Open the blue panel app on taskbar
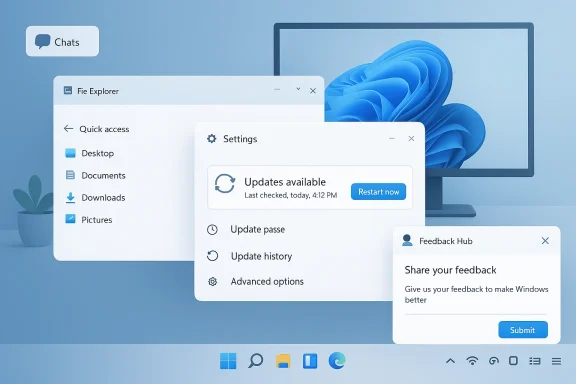 point(310,361)
